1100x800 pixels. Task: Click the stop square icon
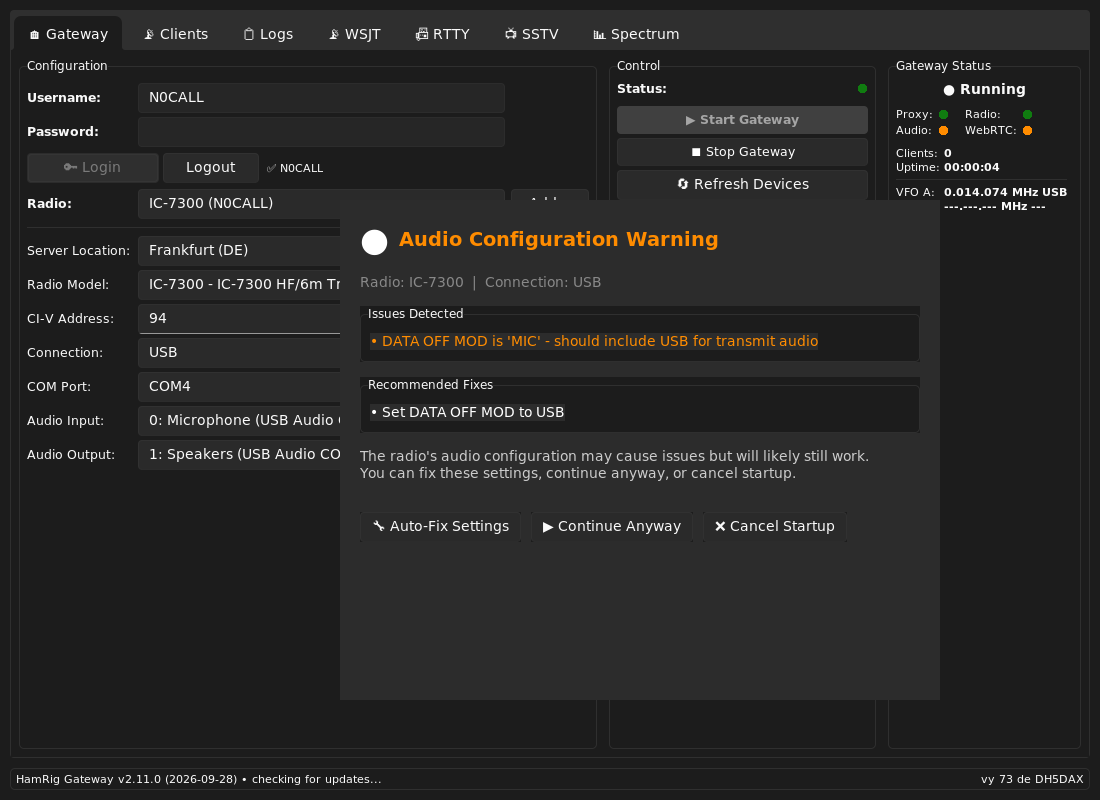coord(696,152)
